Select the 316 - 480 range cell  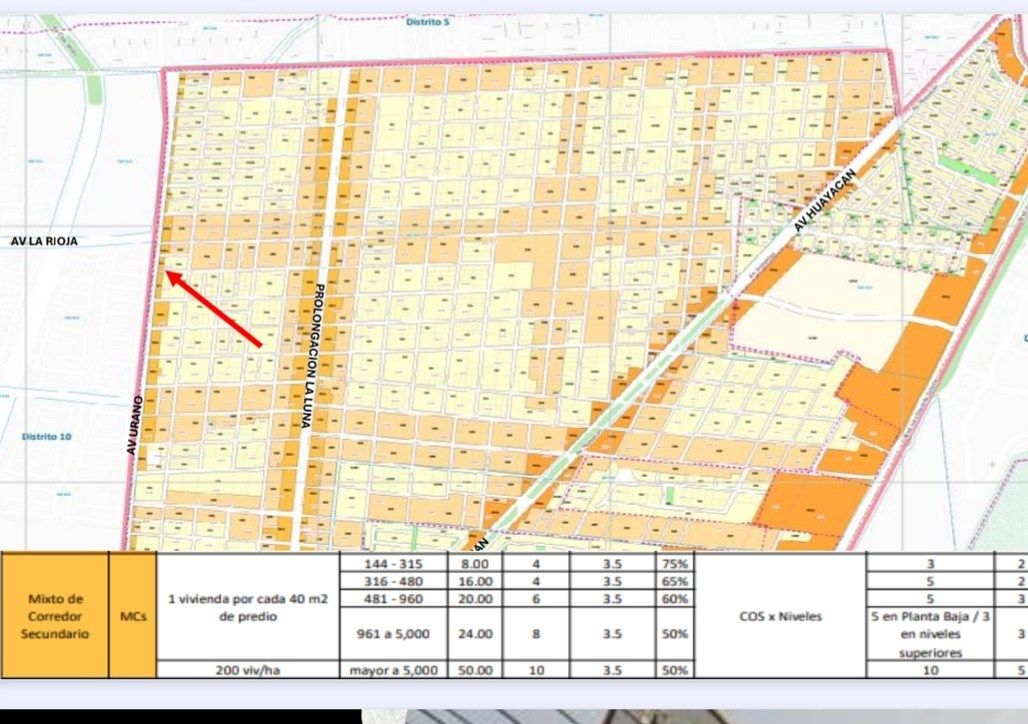pos(393,581)
